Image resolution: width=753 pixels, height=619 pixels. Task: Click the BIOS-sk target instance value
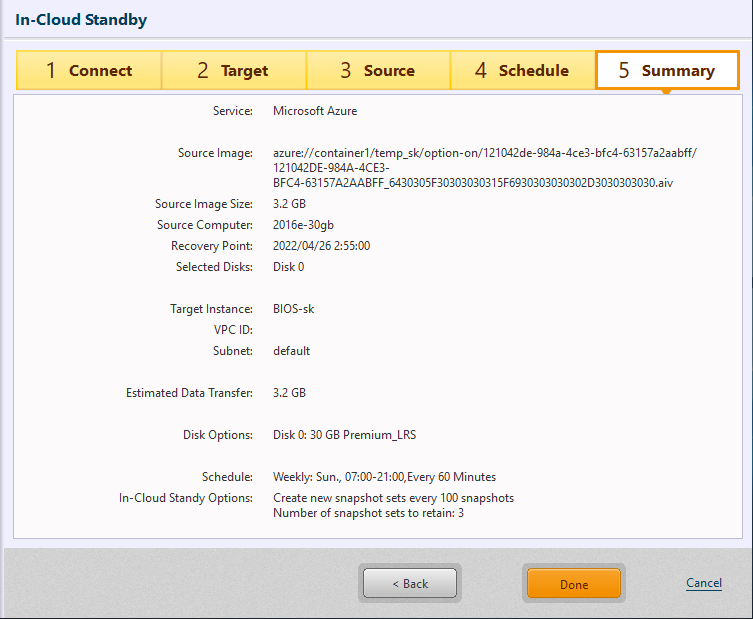pos(294,309)
